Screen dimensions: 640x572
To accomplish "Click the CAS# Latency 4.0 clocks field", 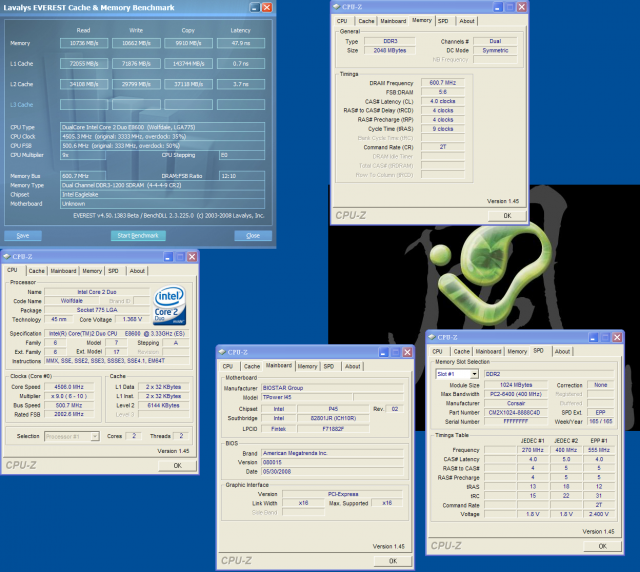I will click(443, 101).
